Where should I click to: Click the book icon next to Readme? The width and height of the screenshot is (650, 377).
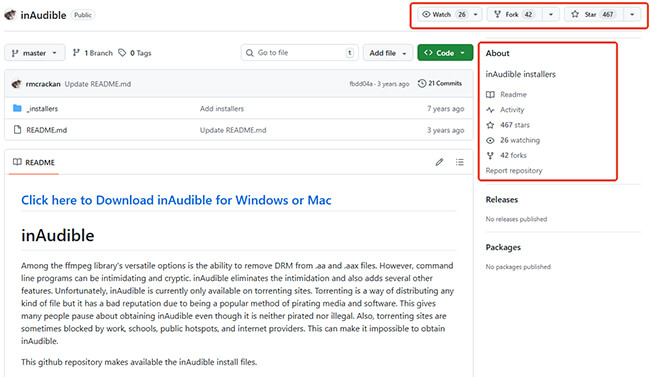click(490, 95)
